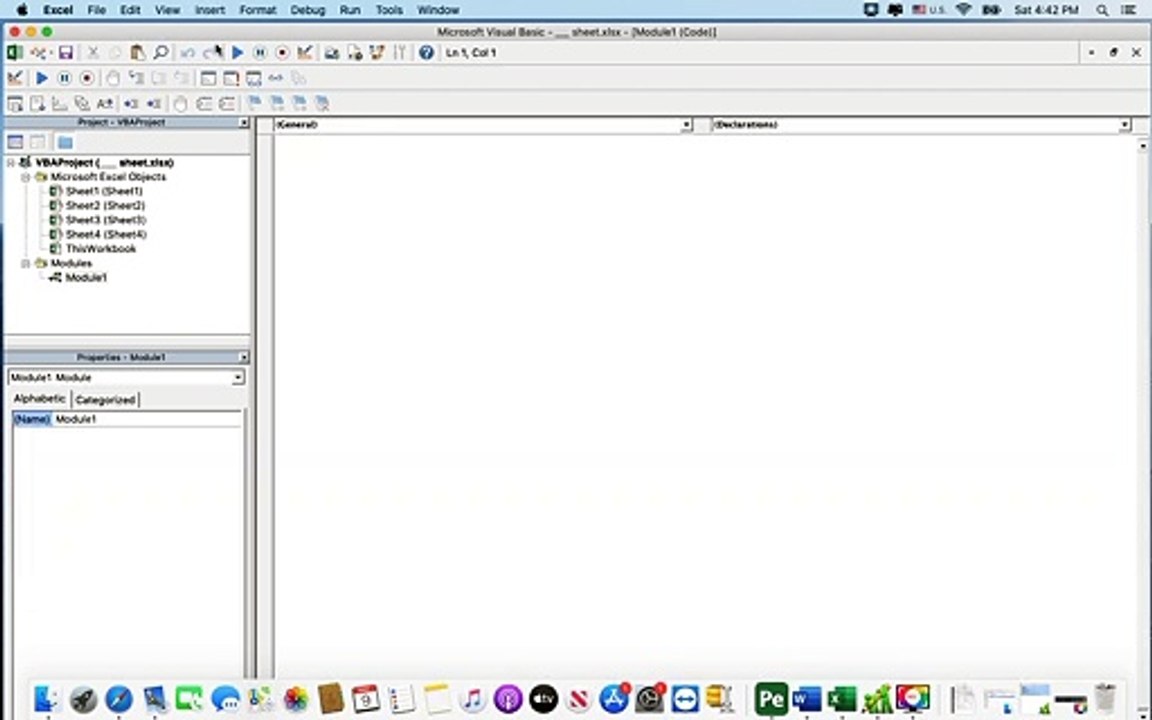Toggle Breakpoint hand icon in Edit toolbar
Viewport: 1152px width, 720px height.
180,104
